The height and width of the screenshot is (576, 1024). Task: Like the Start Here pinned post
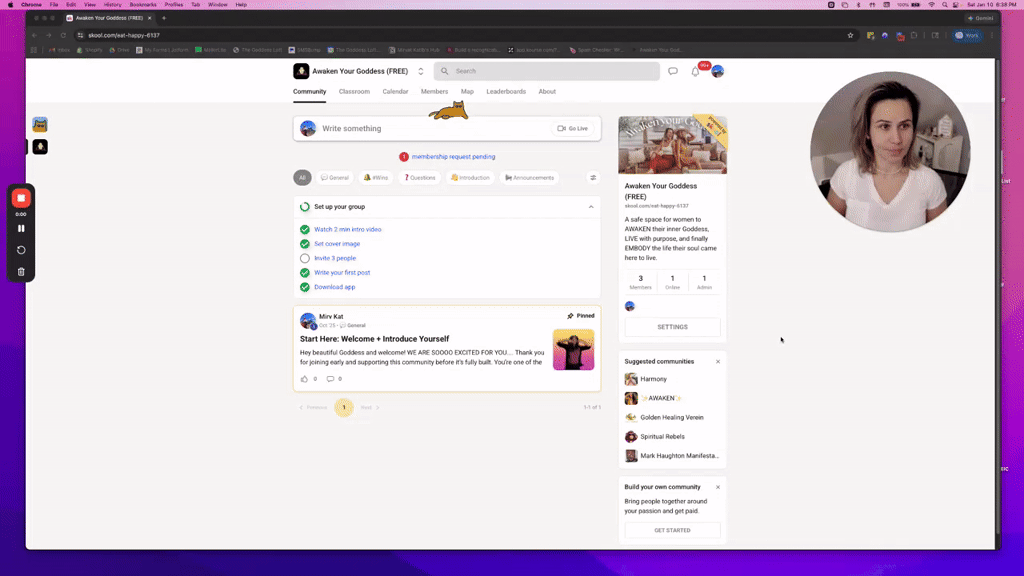coord(304,379)
